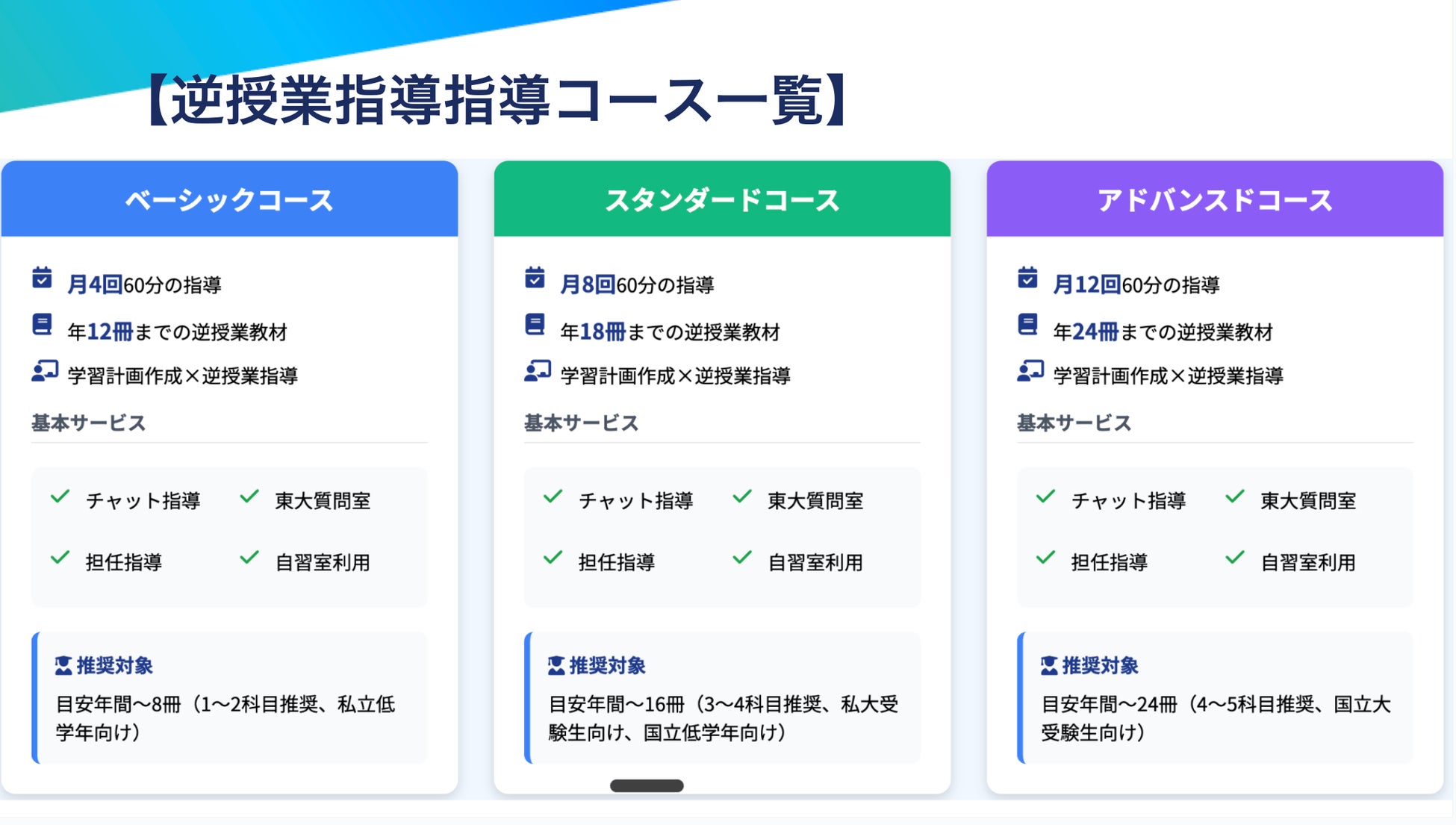Click calendar icon next to 月12回
Screen dimensions: 1456x825
click(1027, 278)
